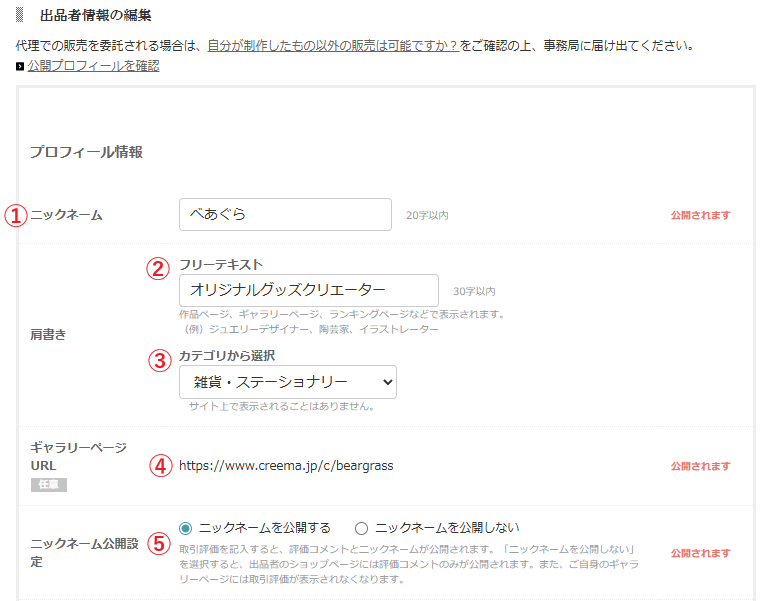Screen dimensions: 770x601
Task: Click the circled number 2 marker
Action: tap(157, 268)
